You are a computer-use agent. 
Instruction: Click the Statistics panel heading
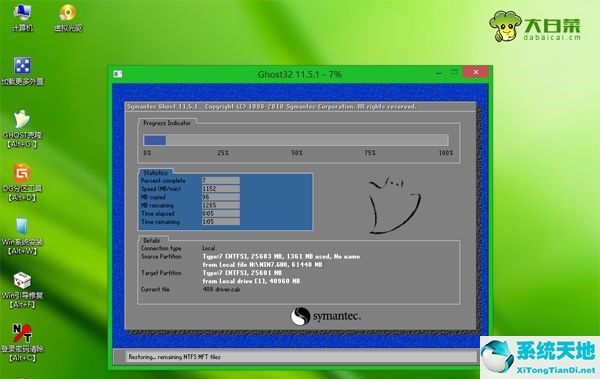(155, 173)
